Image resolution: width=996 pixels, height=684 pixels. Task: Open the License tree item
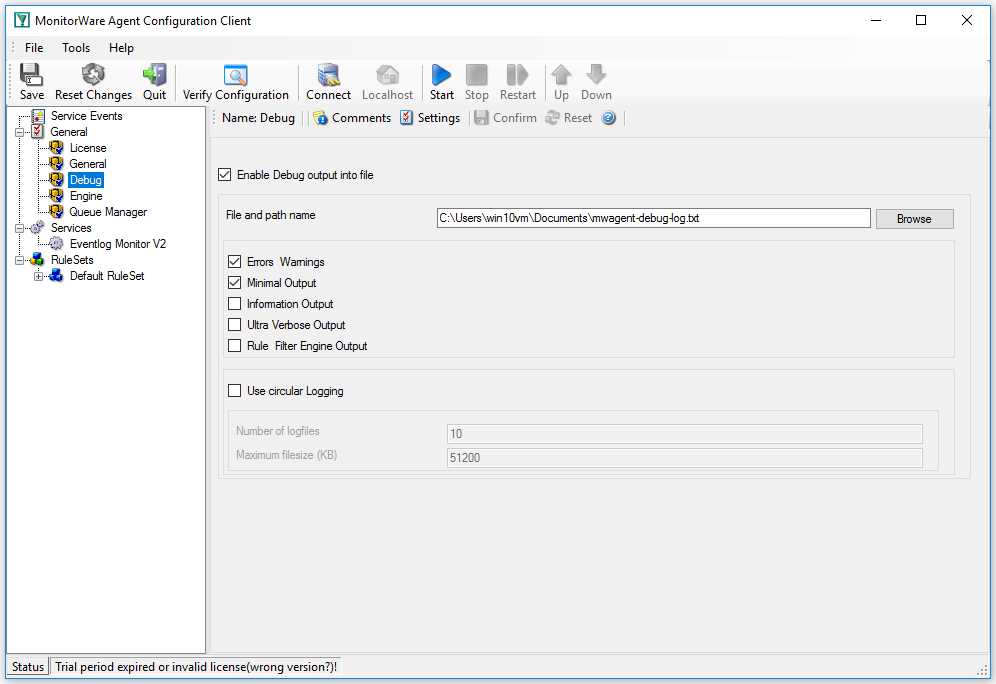point(88,148)
